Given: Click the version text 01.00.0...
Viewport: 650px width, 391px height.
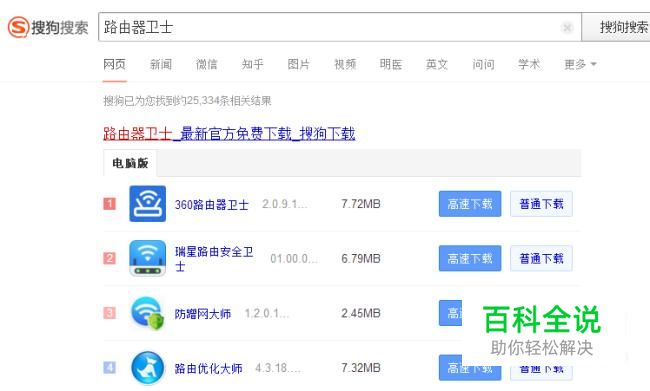Looking at the screenshot, I should [293, 259].
